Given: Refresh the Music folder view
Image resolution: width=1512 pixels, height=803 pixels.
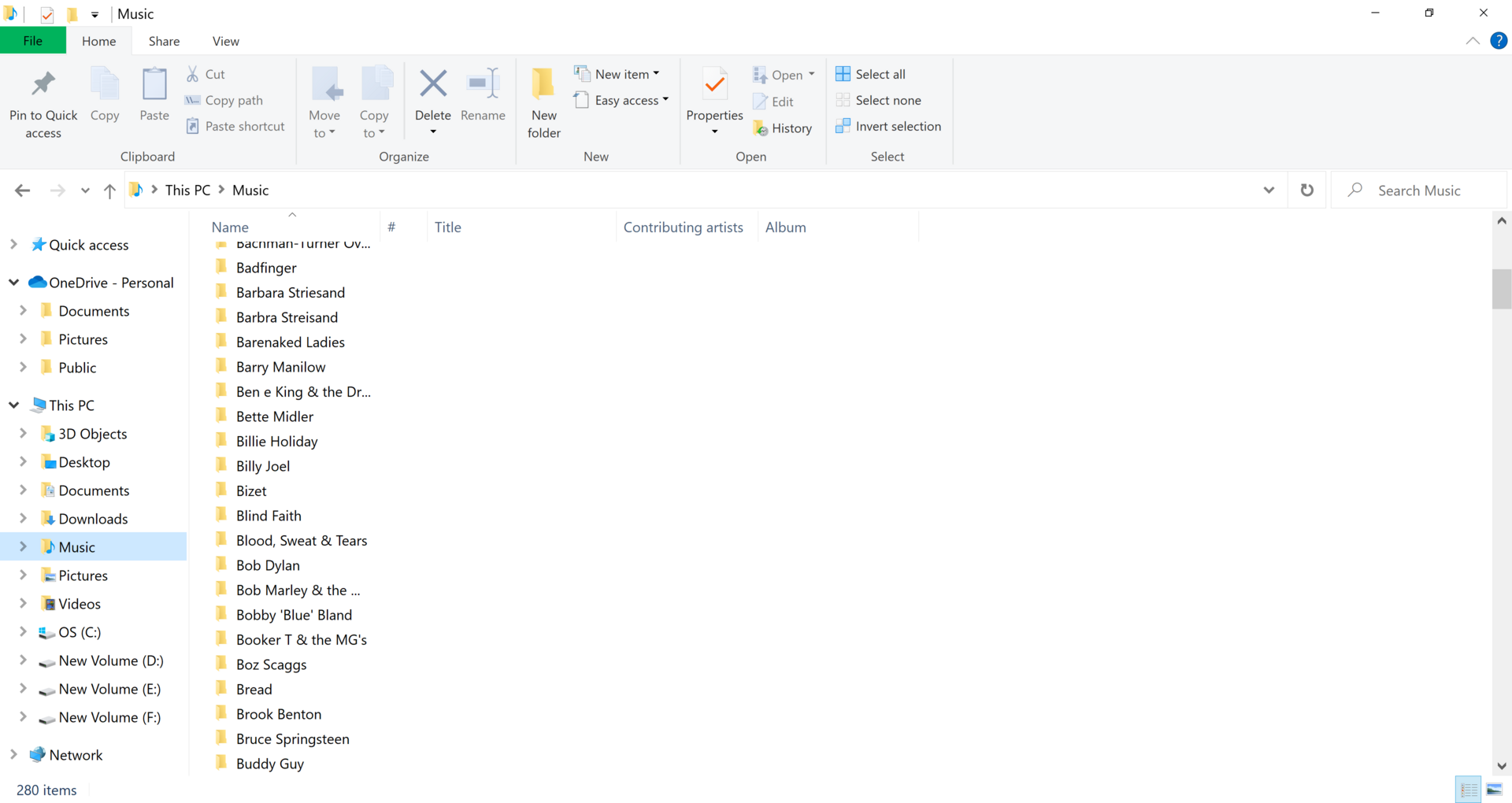Looking at the screenshot, I should click(1307, 191).
